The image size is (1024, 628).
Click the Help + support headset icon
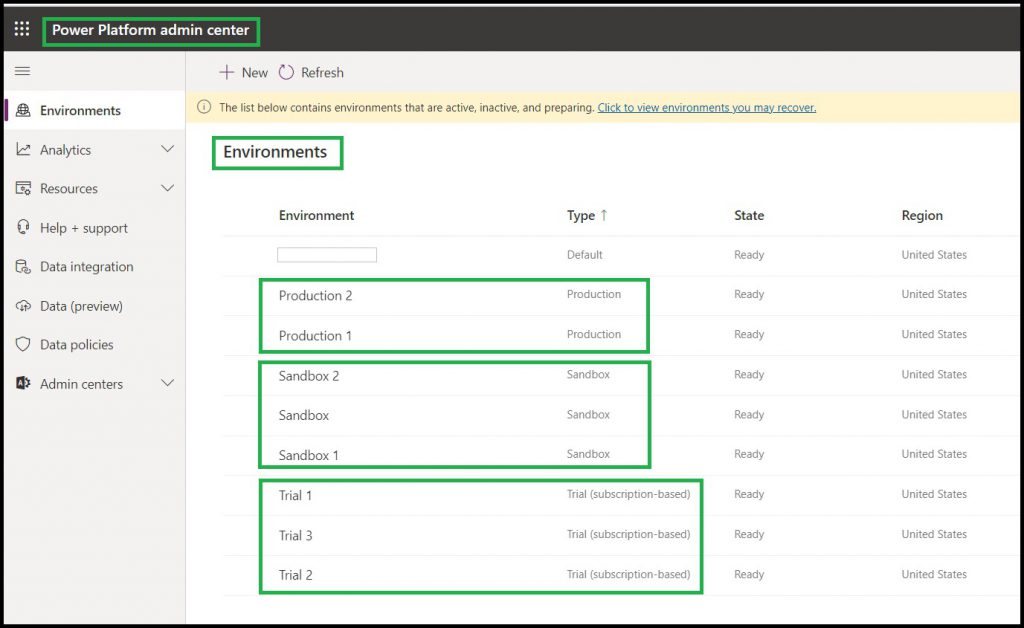pyautogui.click(x=23, y=227)
